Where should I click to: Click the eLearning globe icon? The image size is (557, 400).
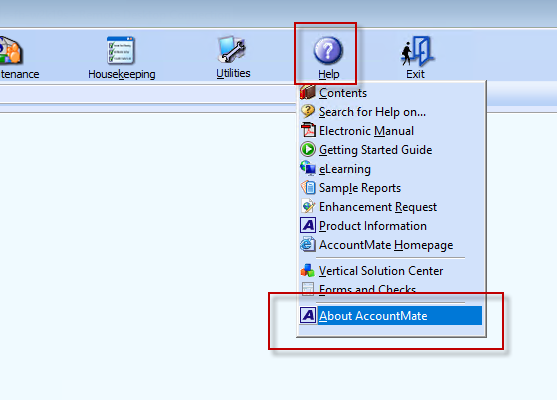coord(308,168)
